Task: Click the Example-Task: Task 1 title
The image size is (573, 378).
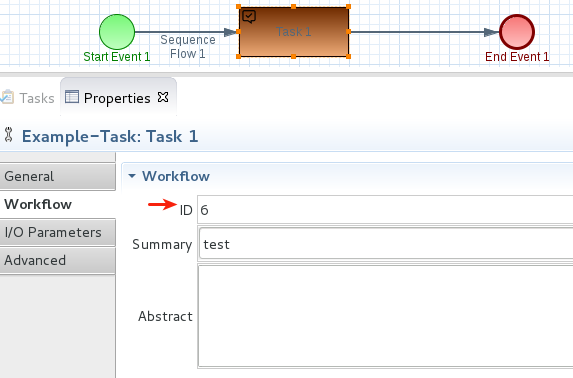Action: click(110, 136)
